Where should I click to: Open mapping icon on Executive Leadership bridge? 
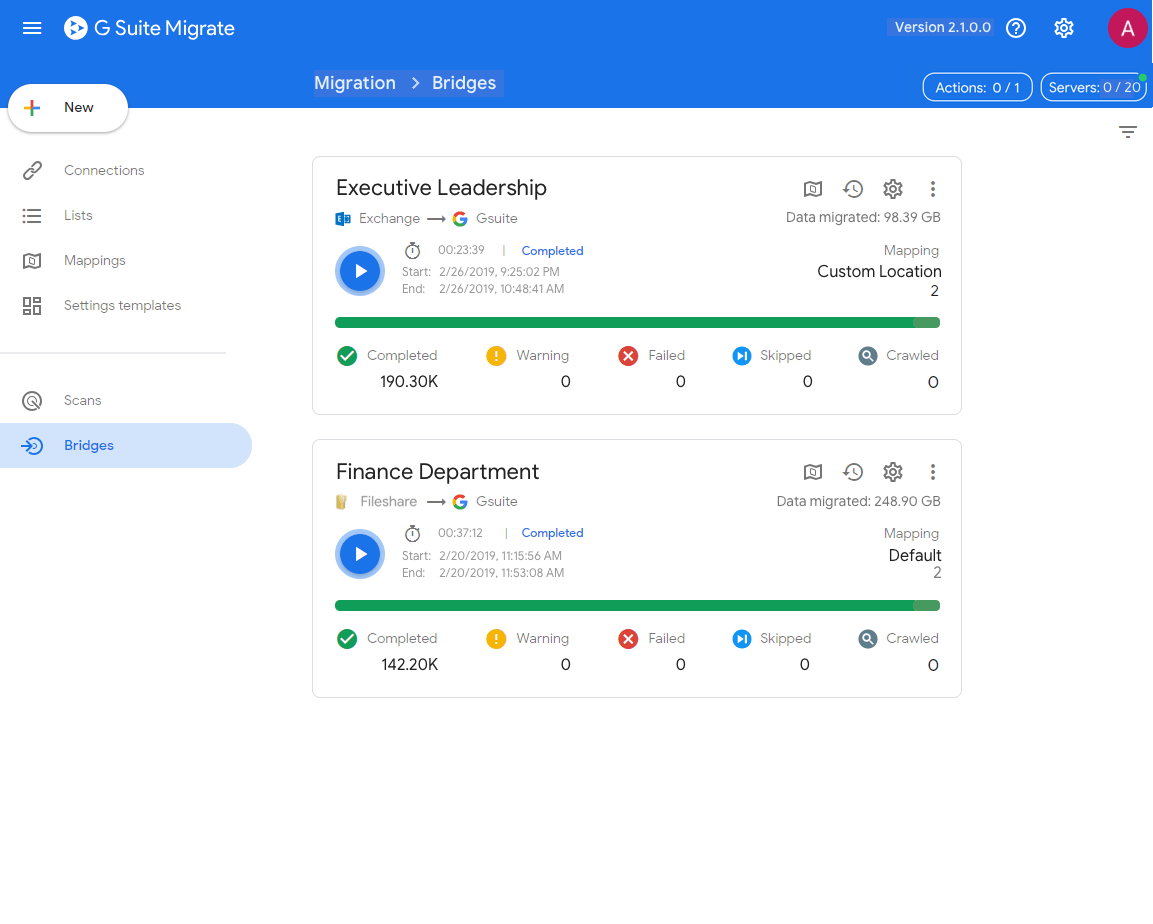813,189
